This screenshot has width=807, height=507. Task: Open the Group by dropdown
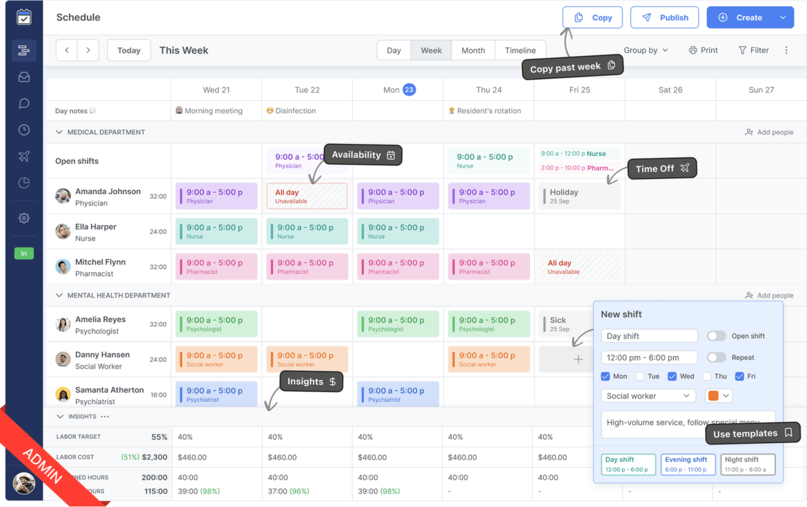pyautogui.click(x=646, y=50)
